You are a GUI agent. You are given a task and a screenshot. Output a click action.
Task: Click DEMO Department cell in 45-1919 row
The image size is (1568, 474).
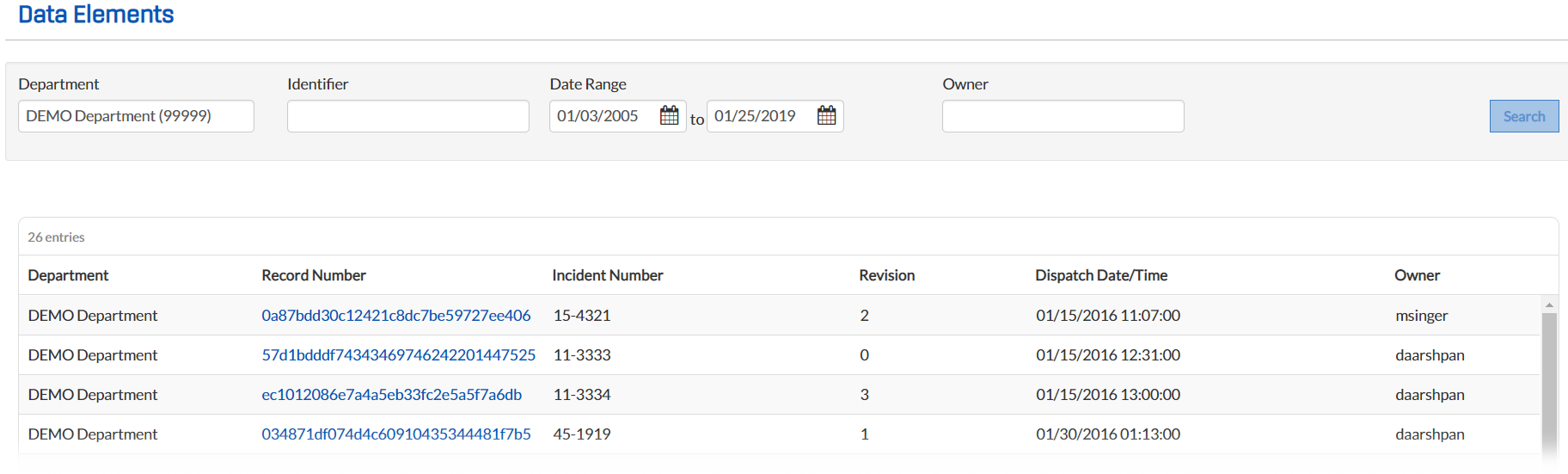[93, 434]
